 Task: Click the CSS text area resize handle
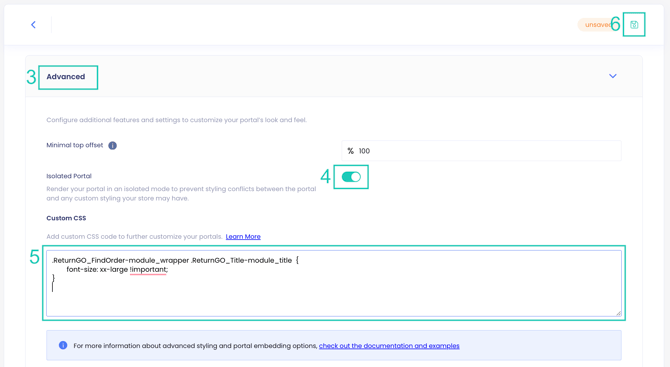point(618,313)
